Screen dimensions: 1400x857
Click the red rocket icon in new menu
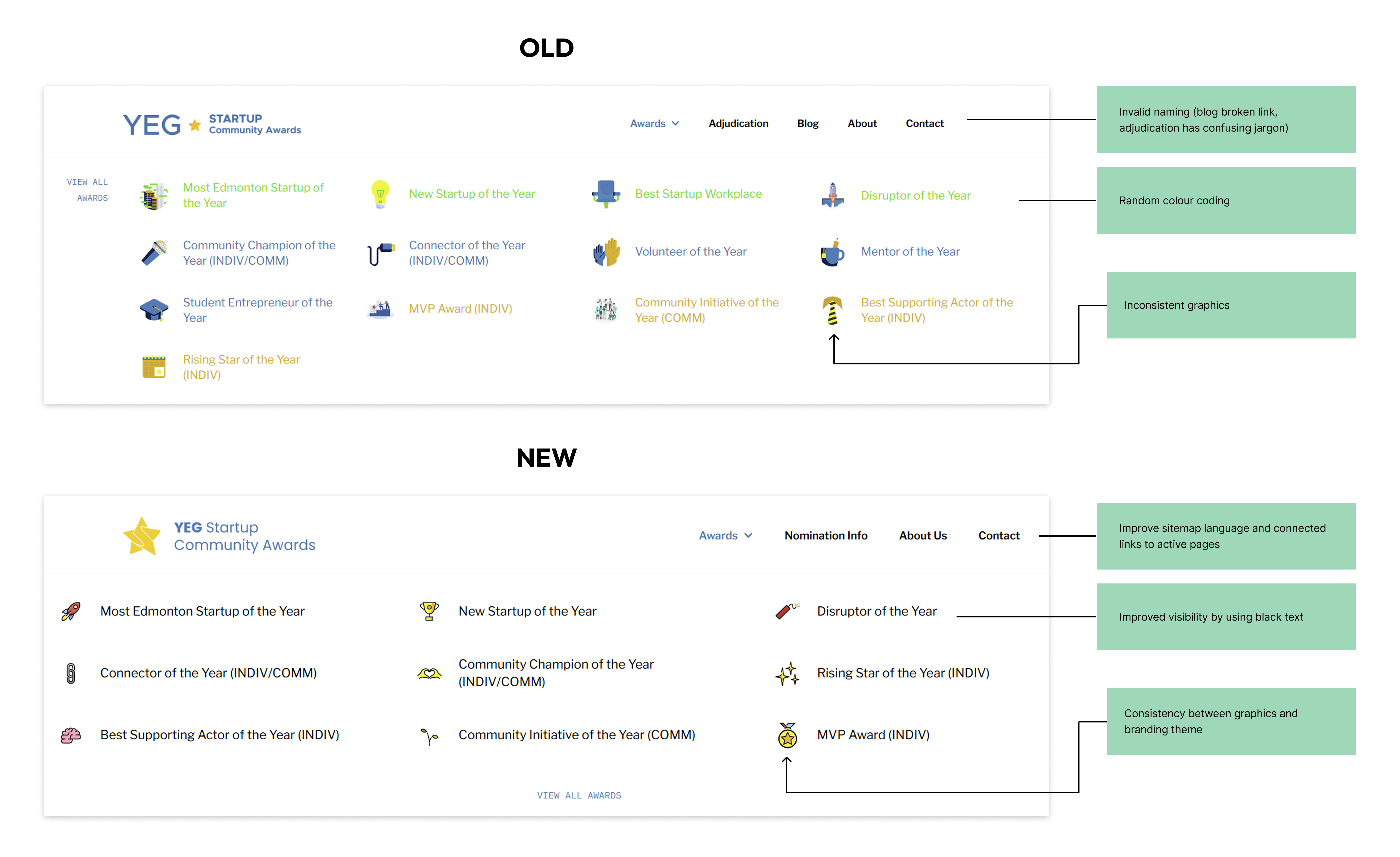point(71,612)
